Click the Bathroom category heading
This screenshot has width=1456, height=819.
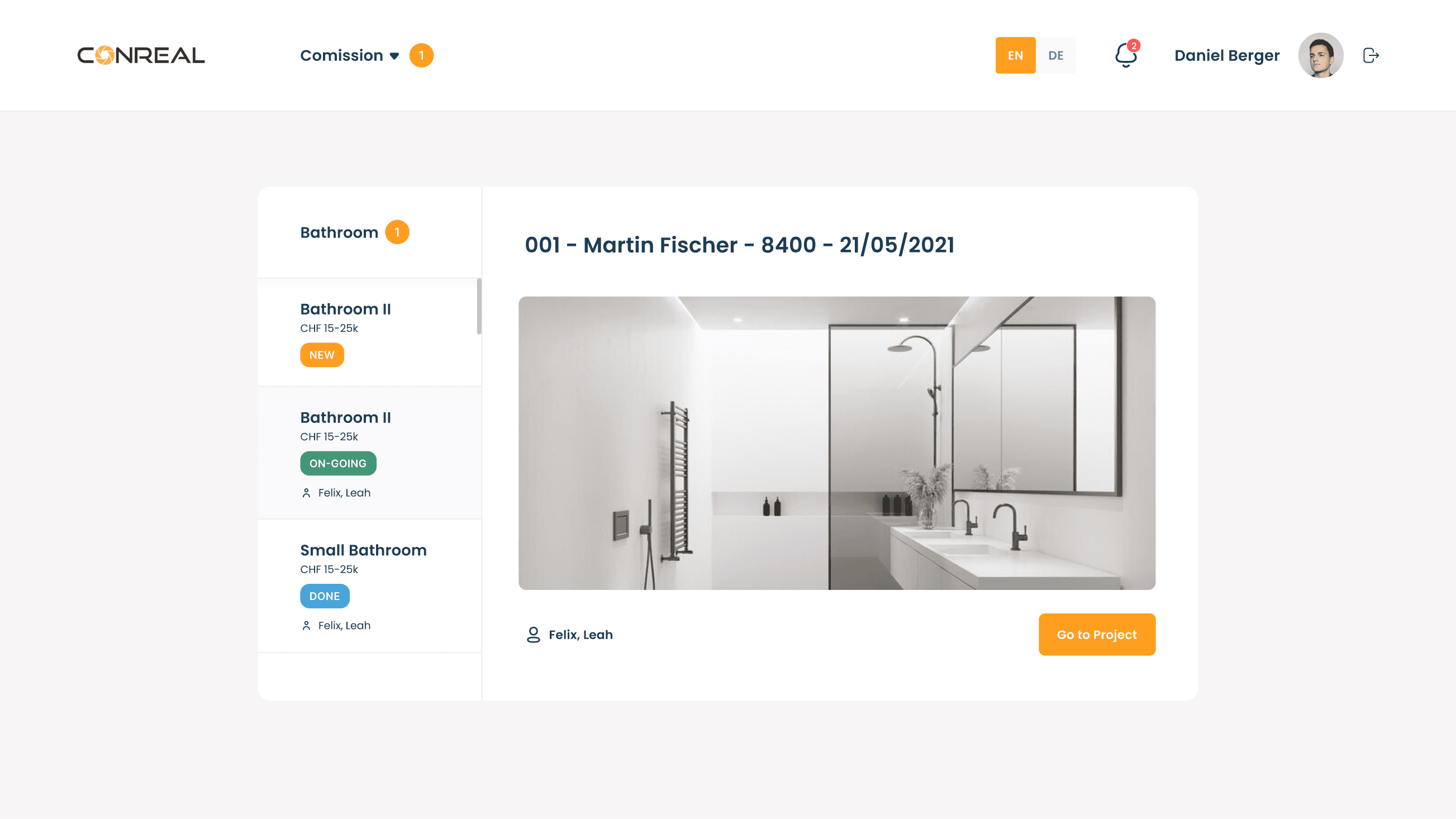click(x=339, y=232)
